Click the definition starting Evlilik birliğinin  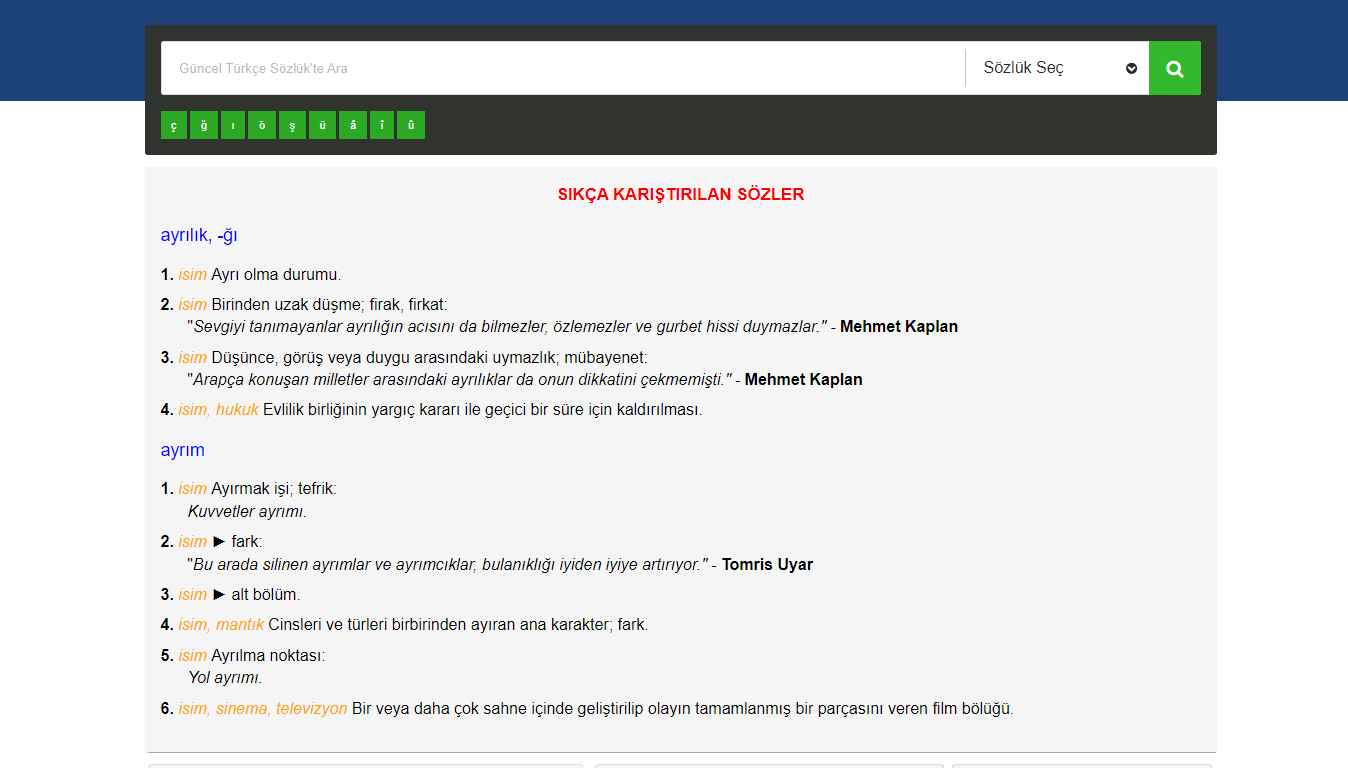(483, 410)
